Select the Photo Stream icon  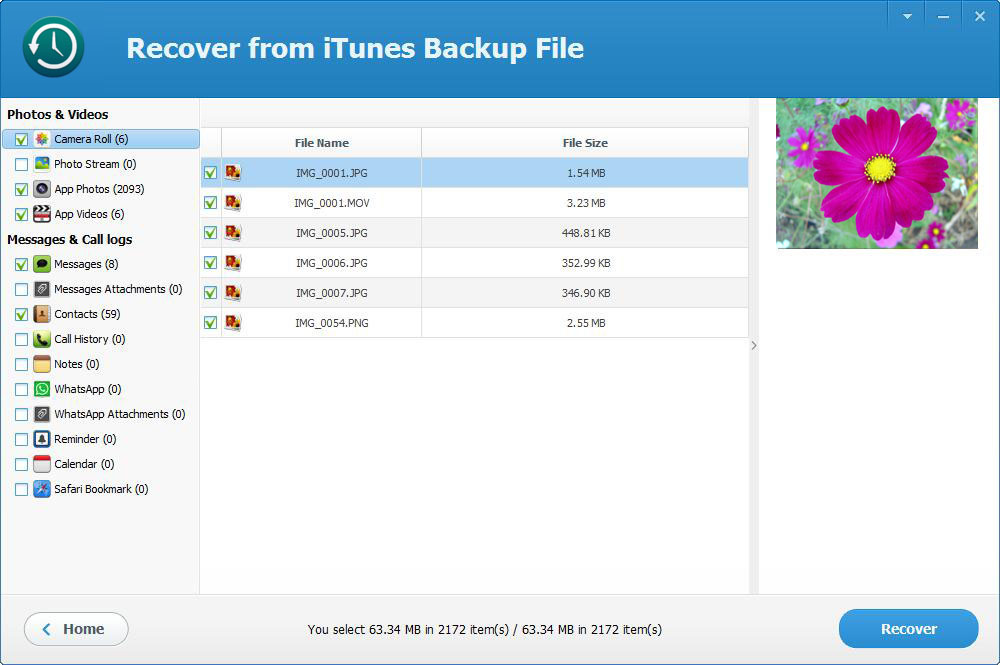click(42, 164)
